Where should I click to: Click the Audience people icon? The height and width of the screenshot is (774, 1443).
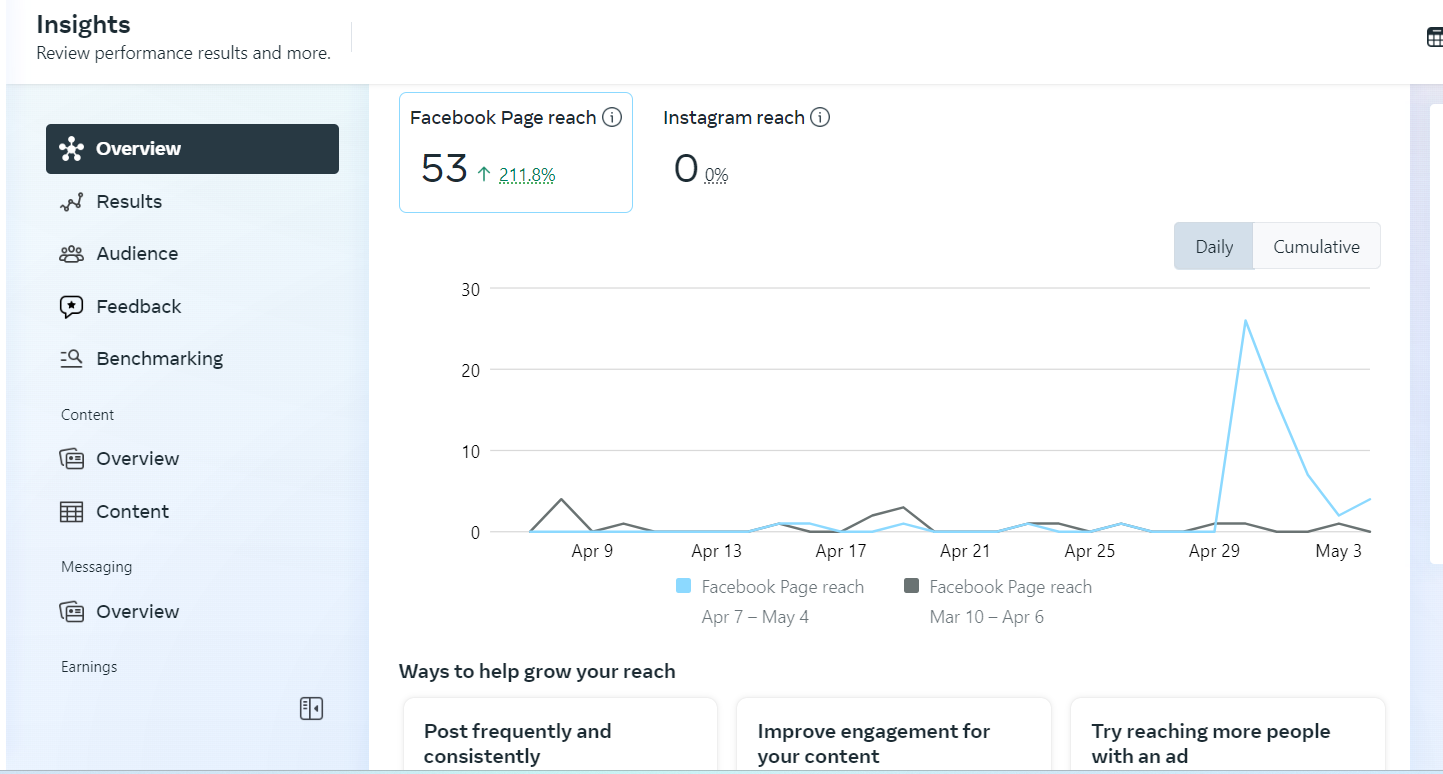tap(71, 254)
